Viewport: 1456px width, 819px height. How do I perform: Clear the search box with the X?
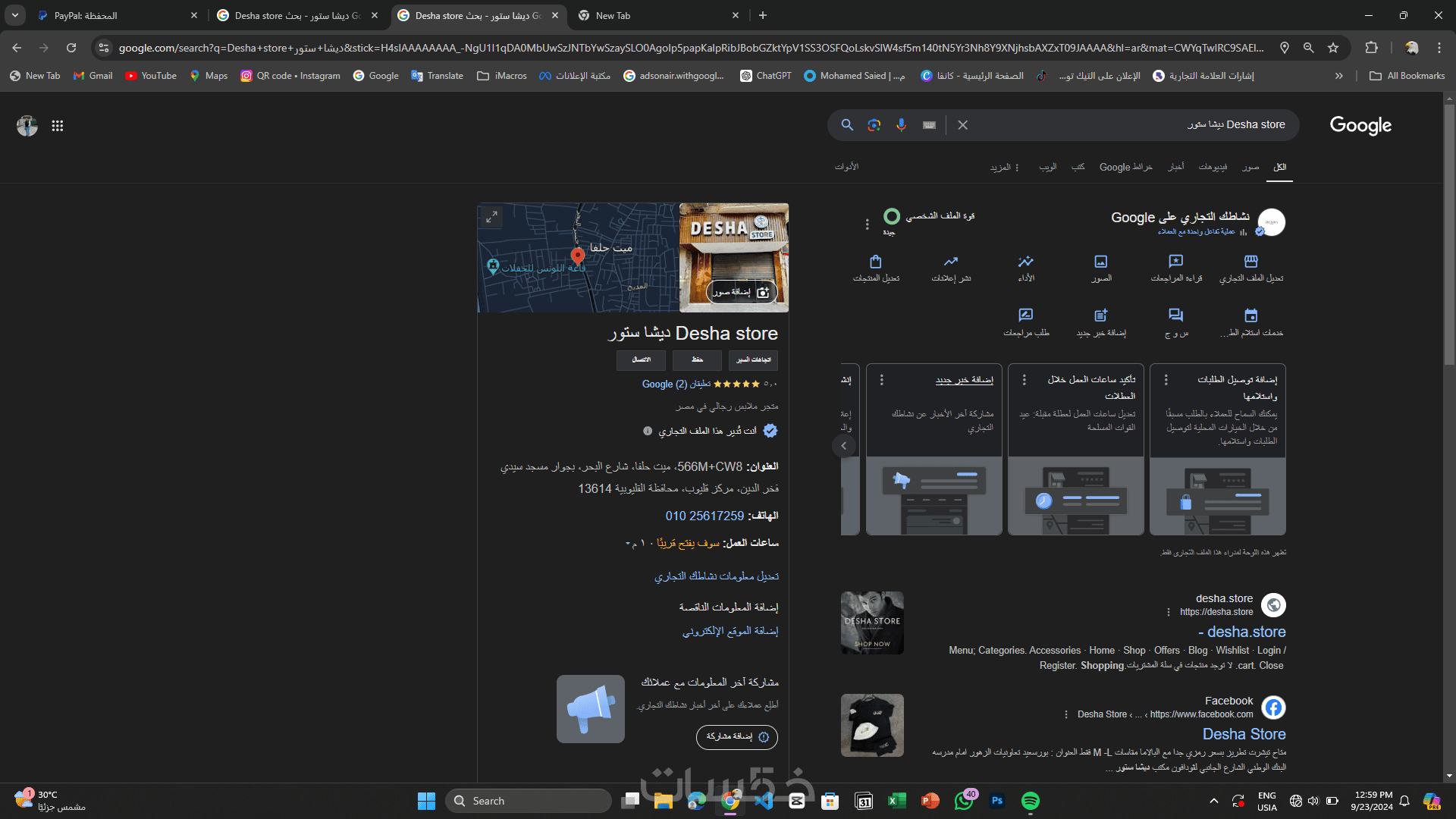pyautogui.click(x=962, y=125)
